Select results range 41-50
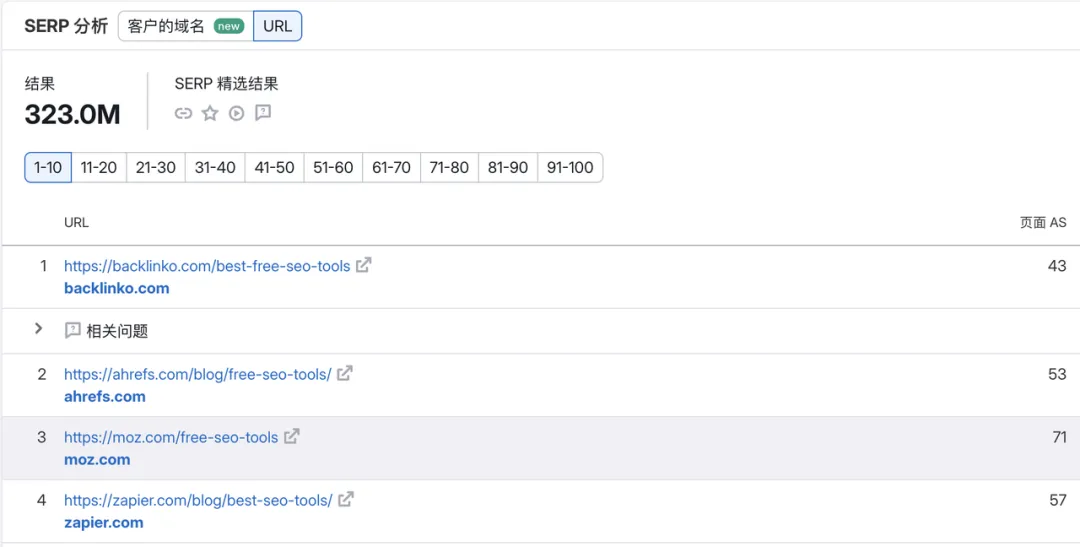Viewport: 1080px width, 547px height. [274, 167]
